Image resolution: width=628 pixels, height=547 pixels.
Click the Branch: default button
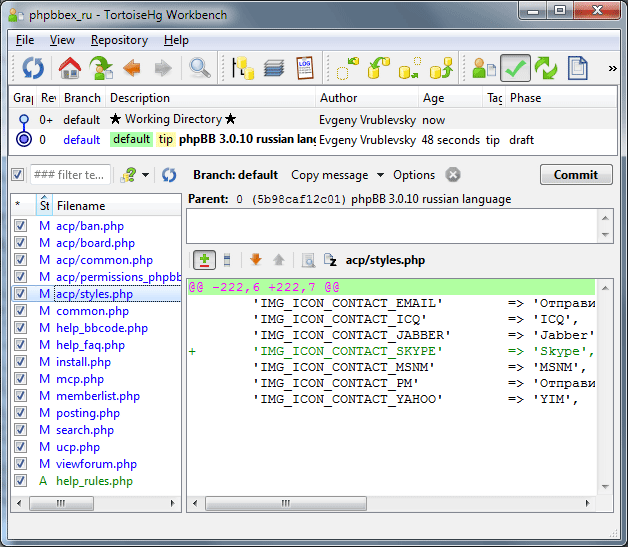coord(236,175)
